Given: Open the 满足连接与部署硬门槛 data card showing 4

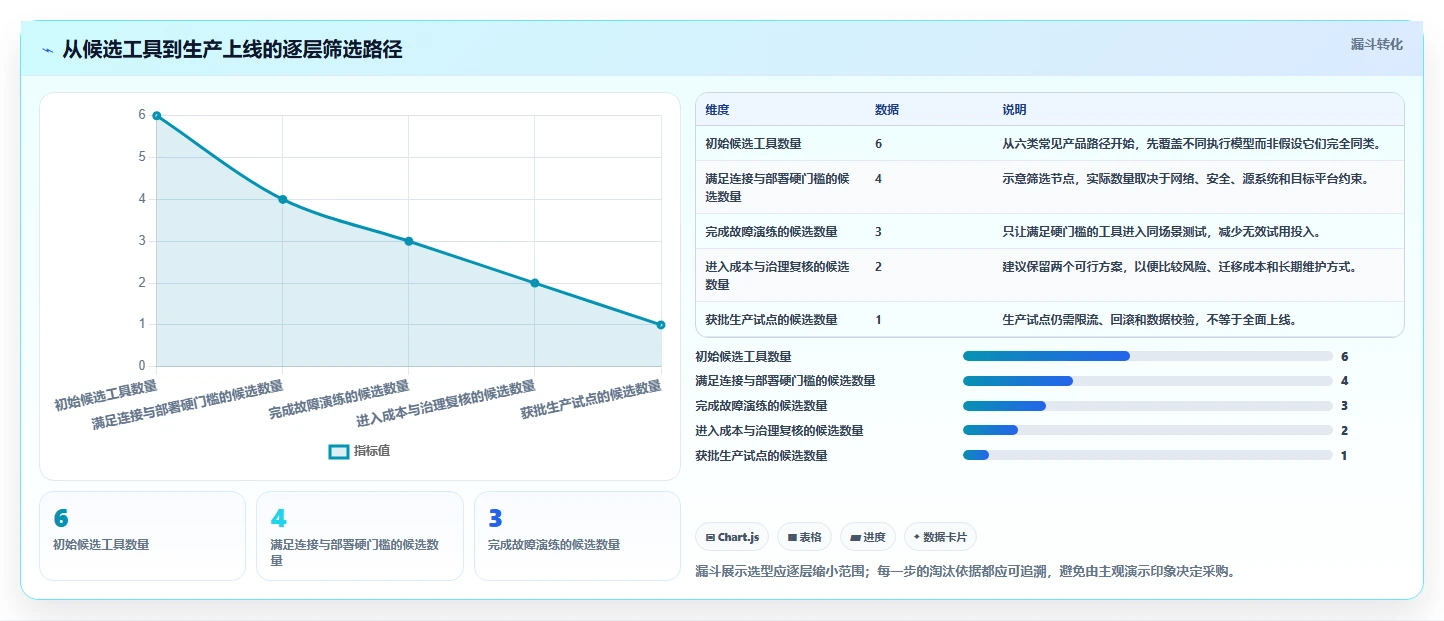Looking at the screenshot, I should (x=360, y=536).
